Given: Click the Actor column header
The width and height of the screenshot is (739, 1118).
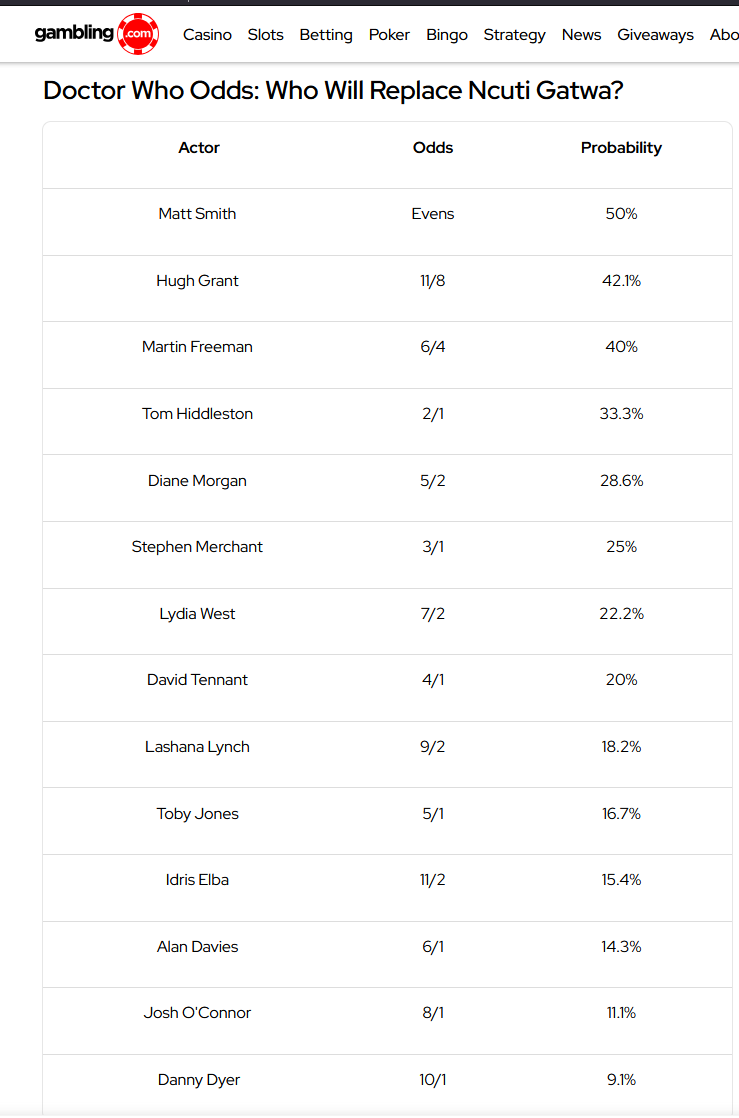Looking at the screenshot, I should tap(199, 148).
